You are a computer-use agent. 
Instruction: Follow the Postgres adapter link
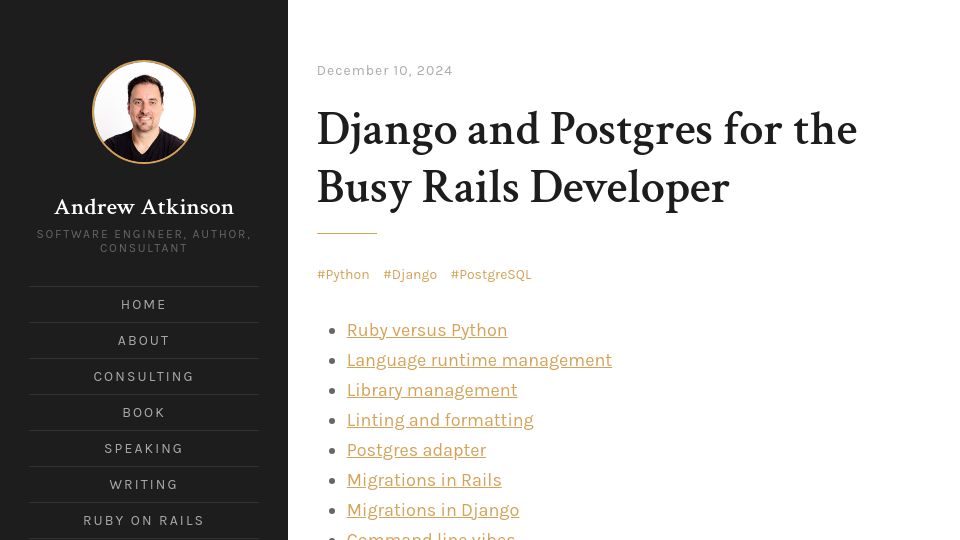pyautogui.click(x=416, y=450)
